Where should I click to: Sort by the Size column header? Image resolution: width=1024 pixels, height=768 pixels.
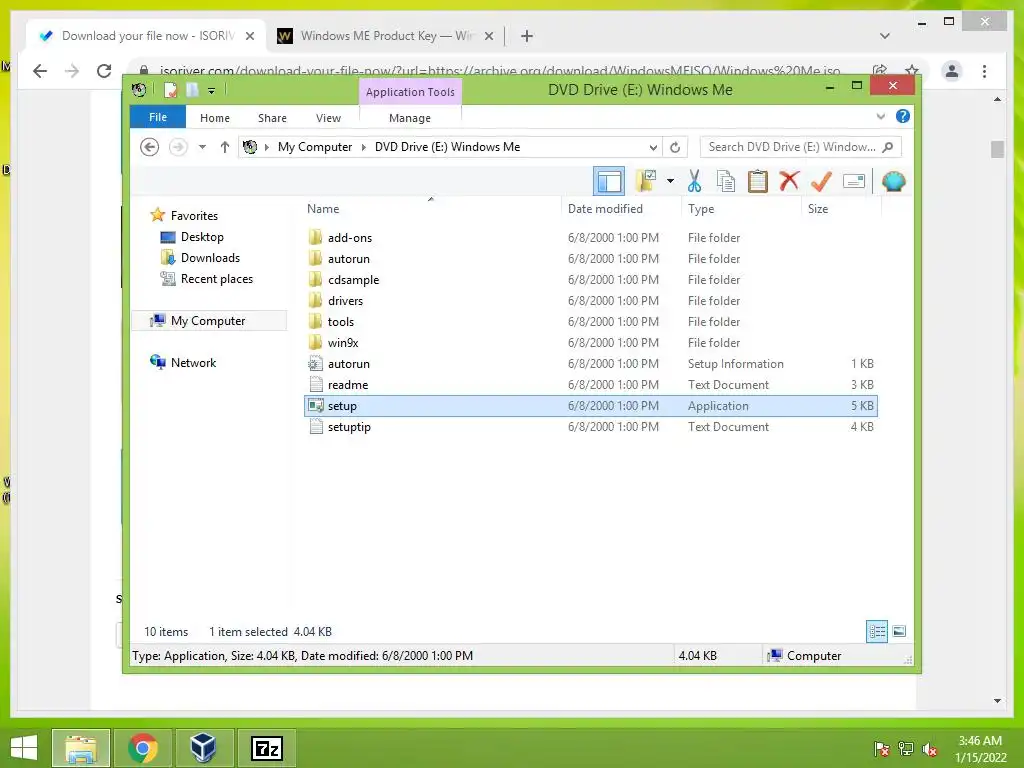pyautogui.click(x=841, y=209)
